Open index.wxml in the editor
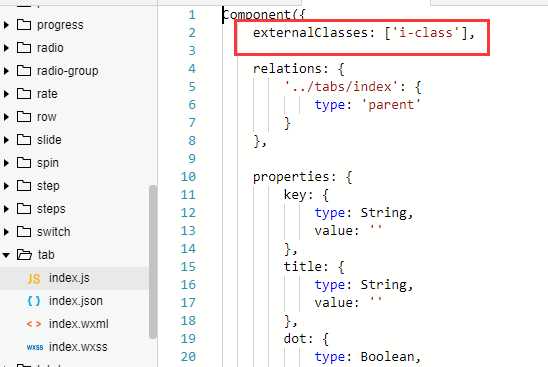The width and height of the screenshot is (548, 367). (79, 324)
